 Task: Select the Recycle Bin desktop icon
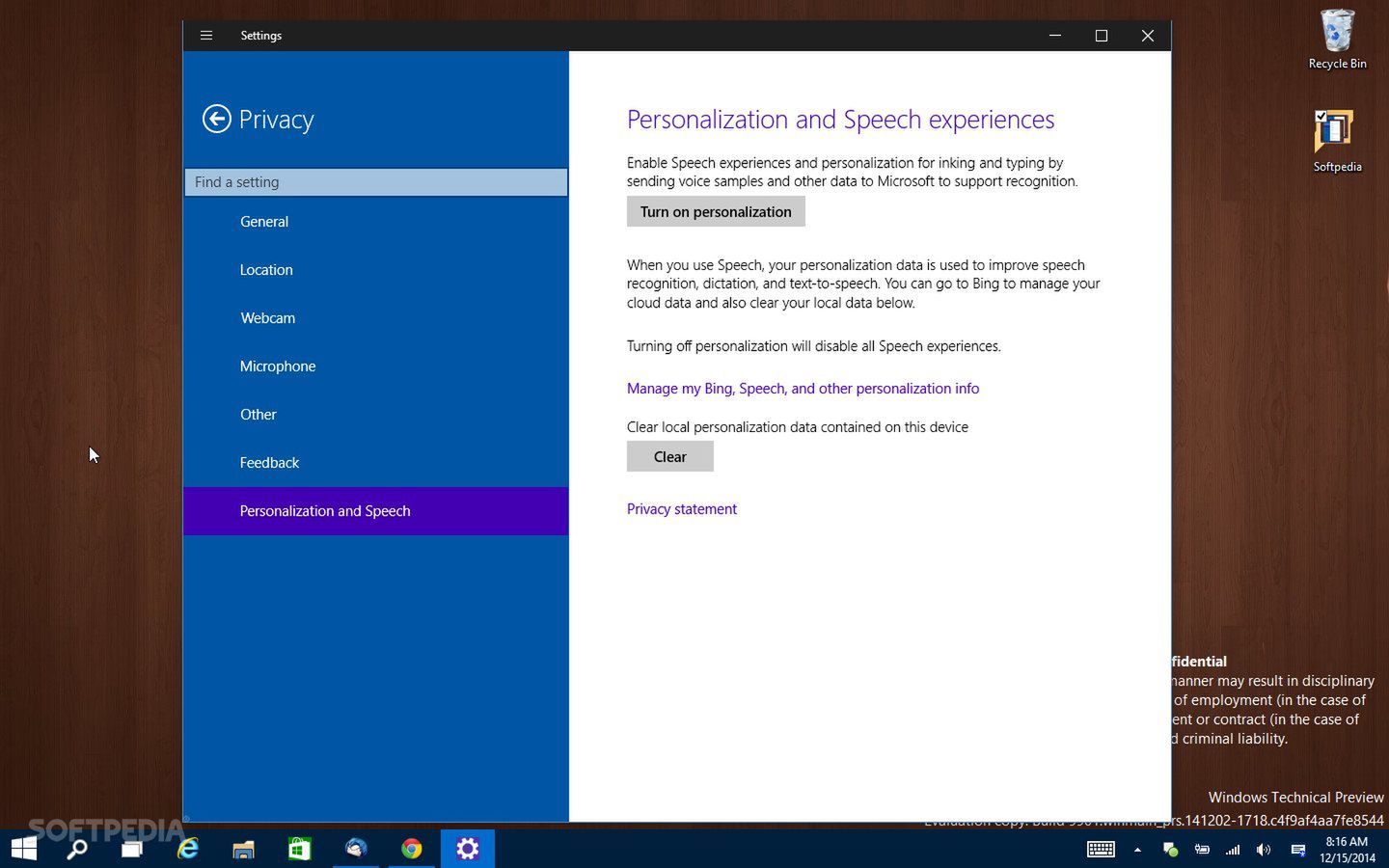tap(1337, 40)
